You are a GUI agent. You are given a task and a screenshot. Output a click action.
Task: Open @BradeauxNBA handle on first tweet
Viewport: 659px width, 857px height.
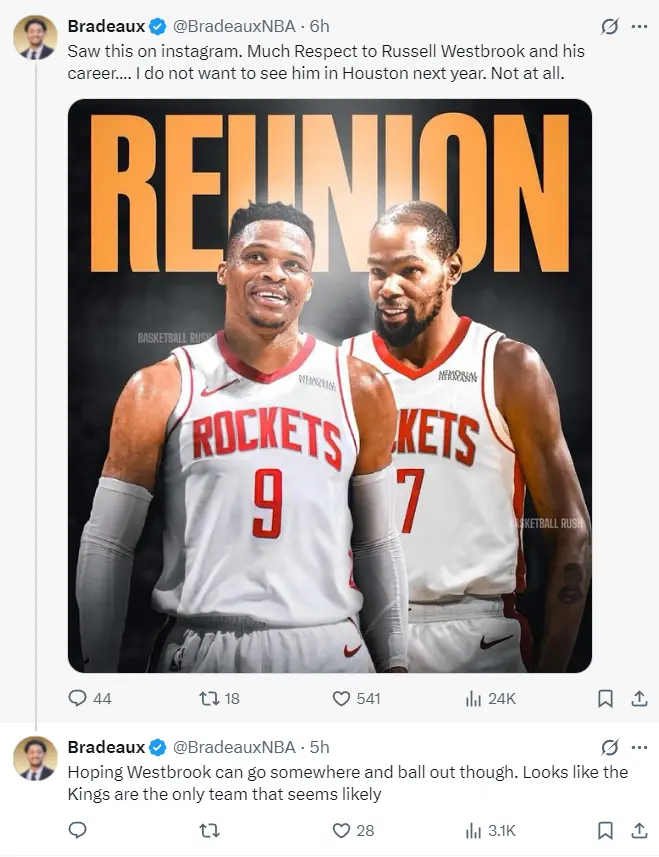click(x=234, y=26)
